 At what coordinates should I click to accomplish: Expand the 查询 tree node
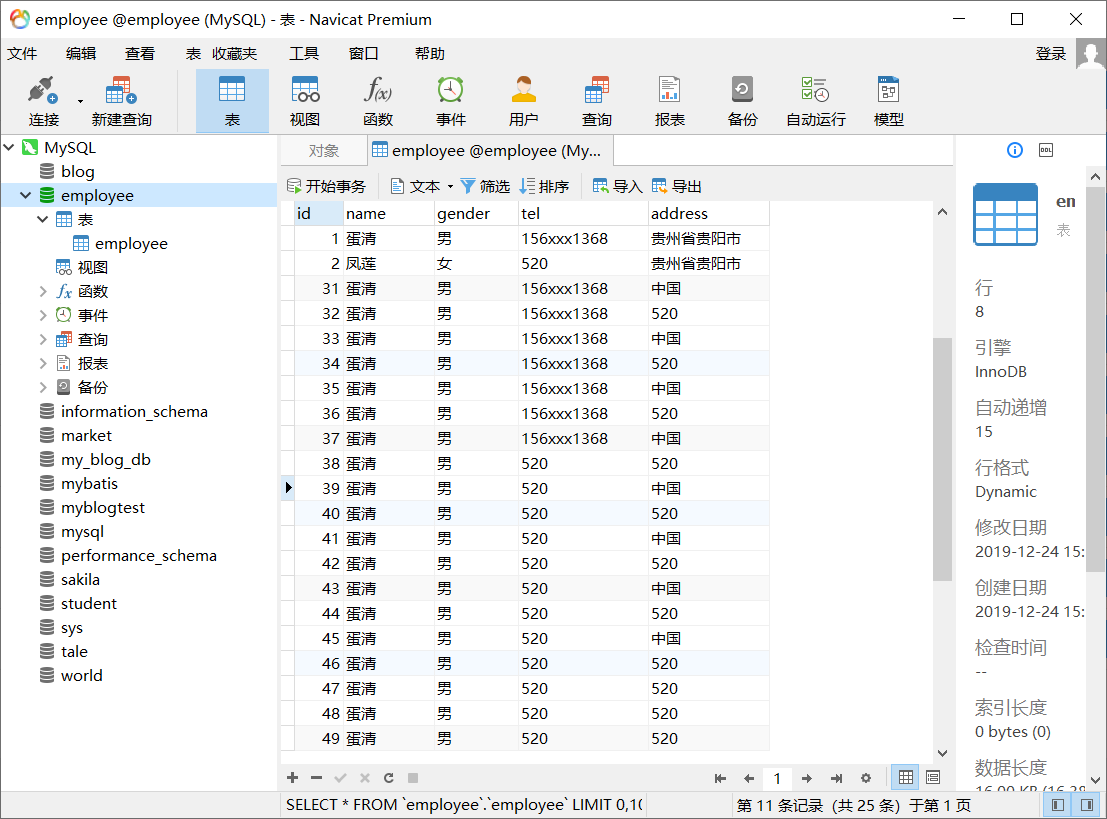(x=42, y=339)
